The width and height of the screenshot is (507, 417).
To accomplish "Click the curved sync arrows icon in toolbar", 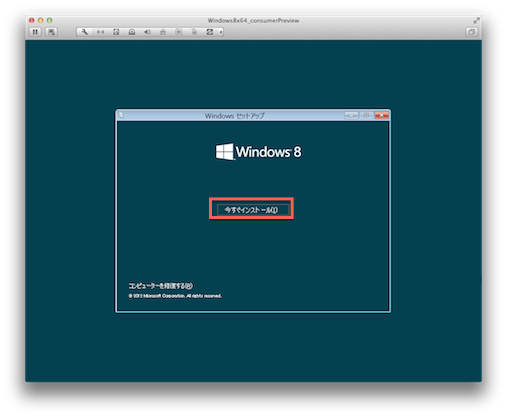I will 210,32.
